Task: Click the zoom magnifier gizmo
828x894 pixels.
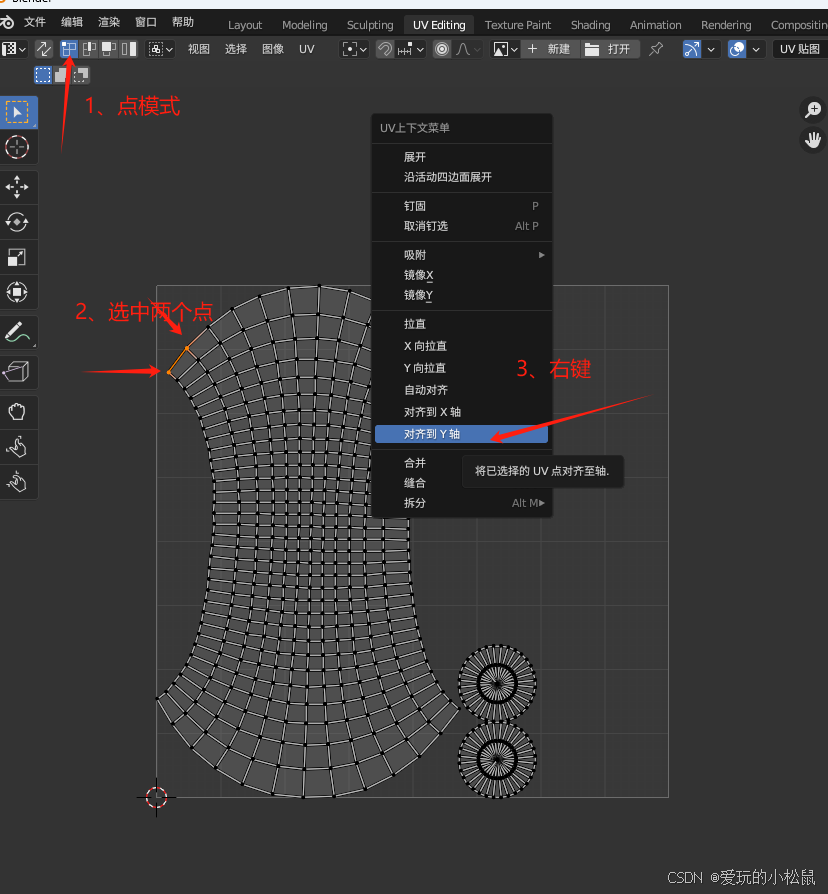Action: point(813,109)
